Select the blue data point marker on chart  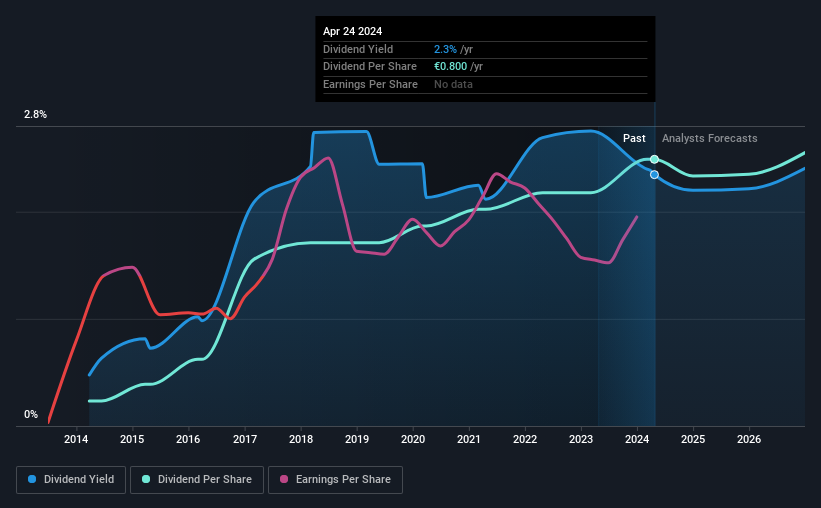pos(654,174)
